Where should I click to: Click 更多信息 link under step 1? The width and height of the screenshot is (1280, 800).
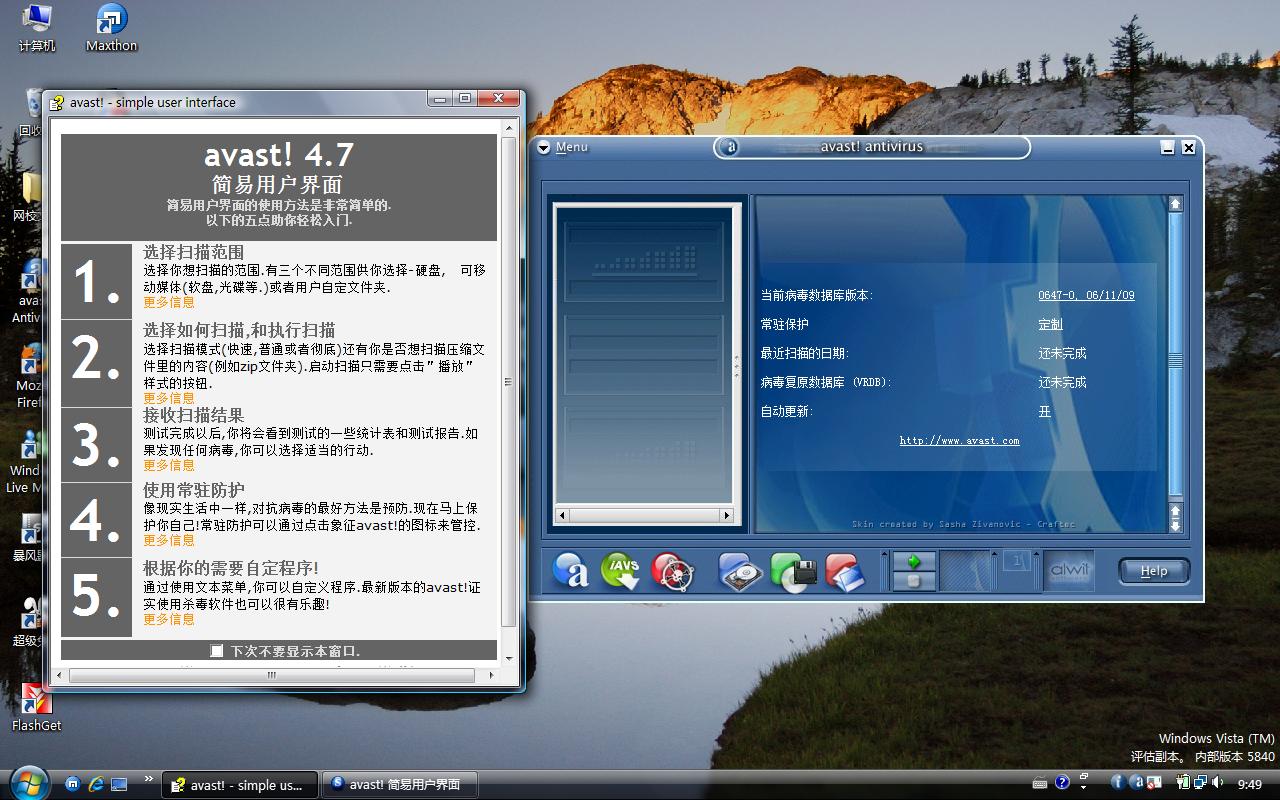click(169, 302)
